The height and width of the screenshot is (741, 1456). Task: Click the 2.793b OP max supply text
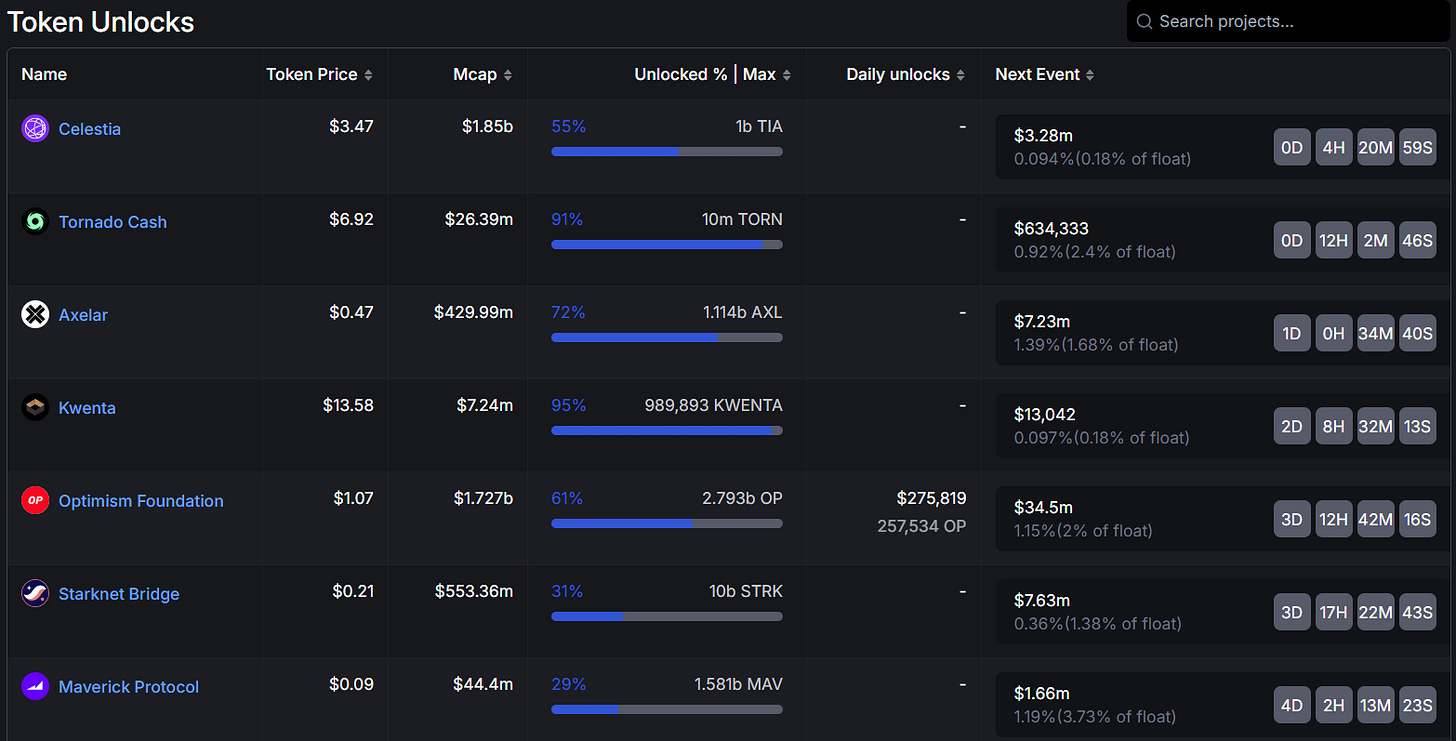point(742,499)
